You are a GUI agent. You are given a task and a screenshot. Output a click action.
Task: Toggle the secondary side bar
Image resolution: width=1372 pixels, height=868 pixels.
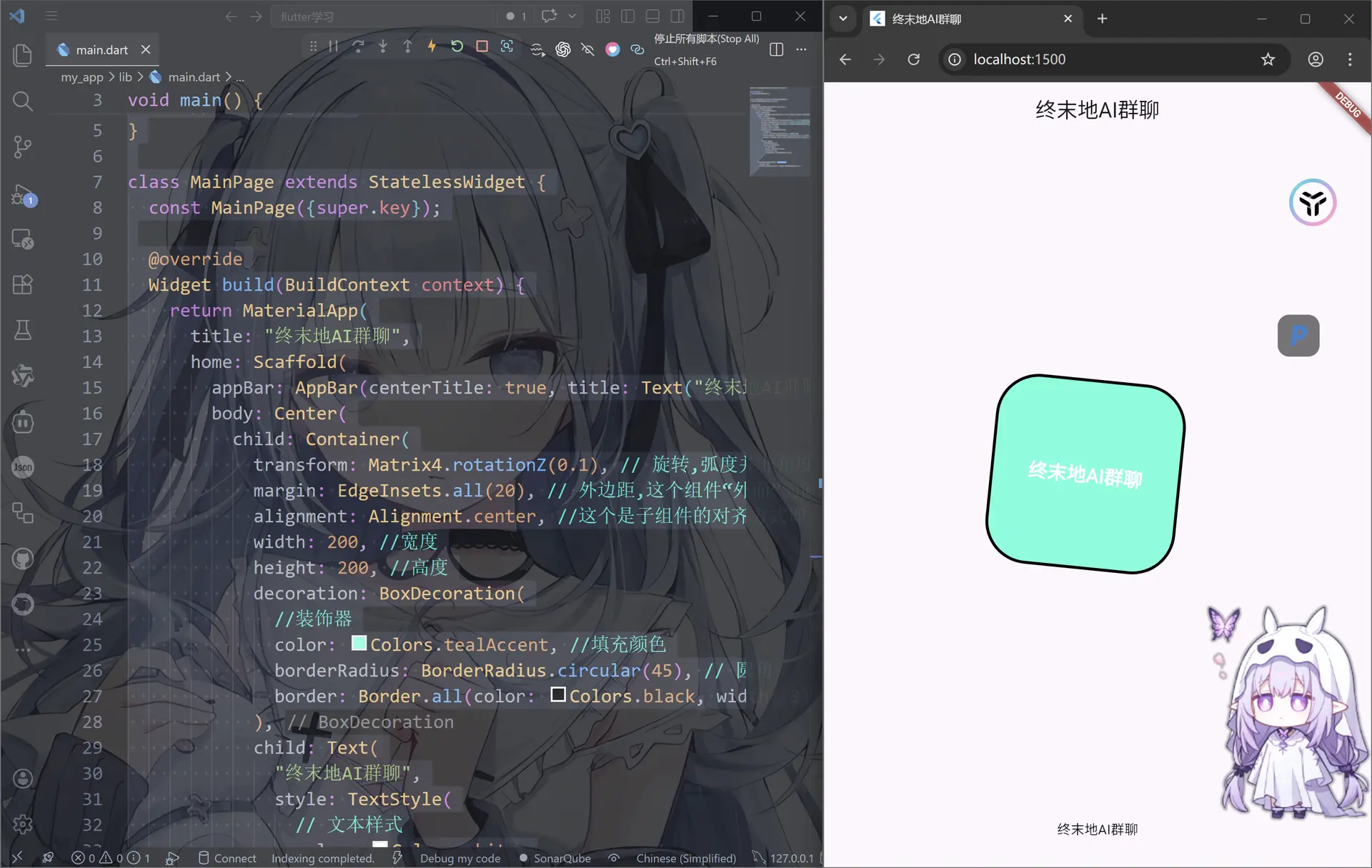click(677, 16)
